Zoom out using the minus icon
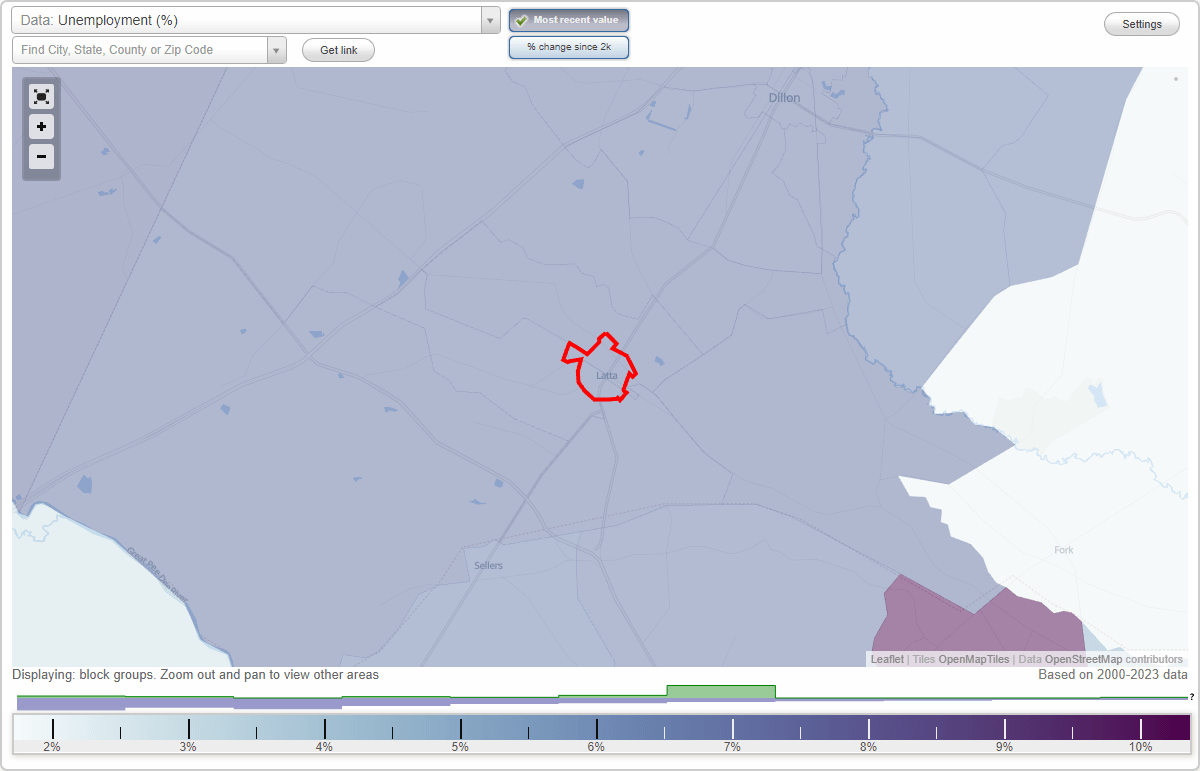The width and height of the screenshot is (1200, 771). tap(41, 157)
